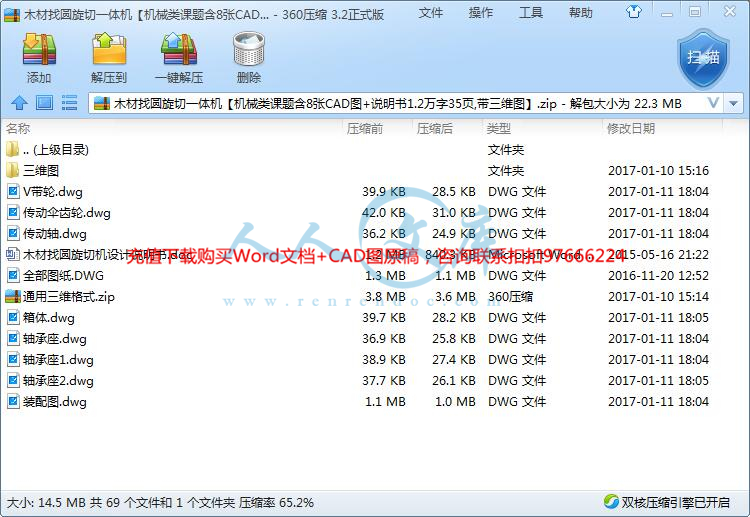Close the 360压缩 window
The image size is (750, 517).
(730, 11)
